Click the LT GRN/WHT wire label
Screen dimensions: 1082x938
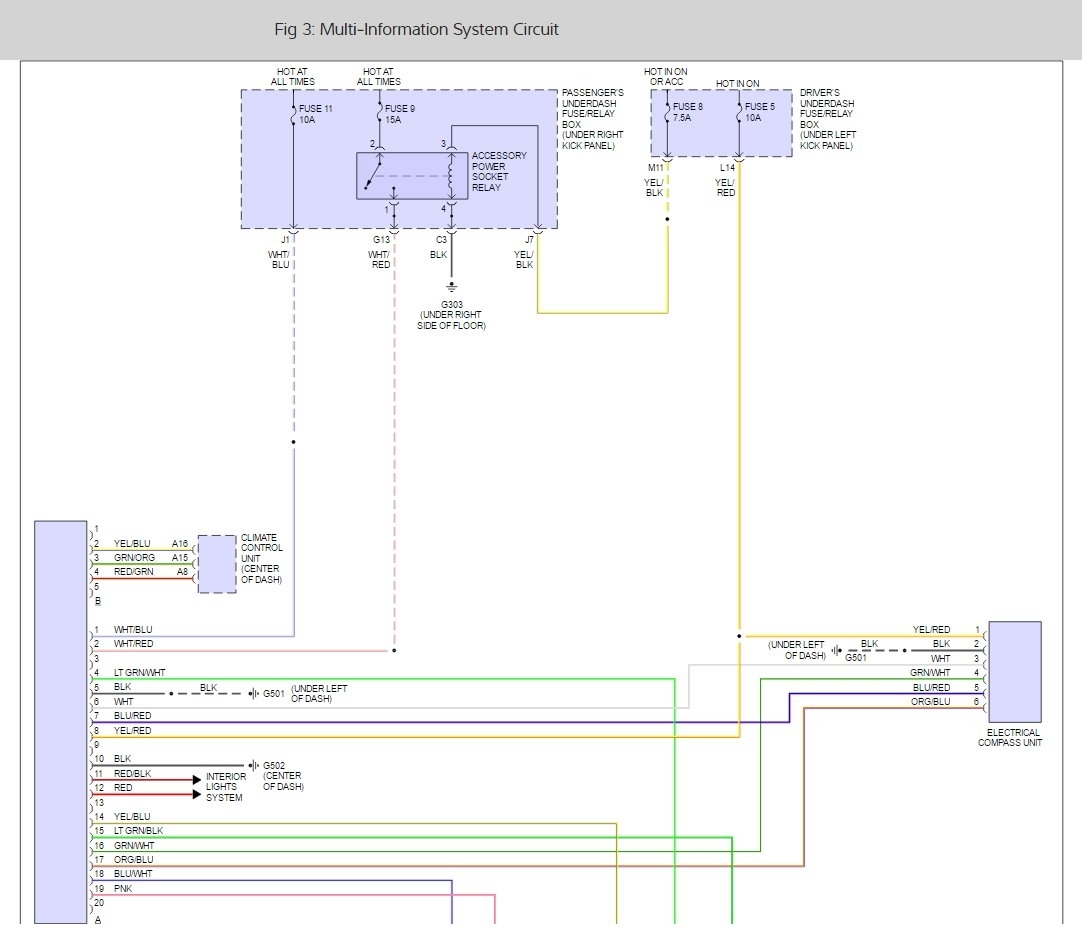[x=139, y=672]
